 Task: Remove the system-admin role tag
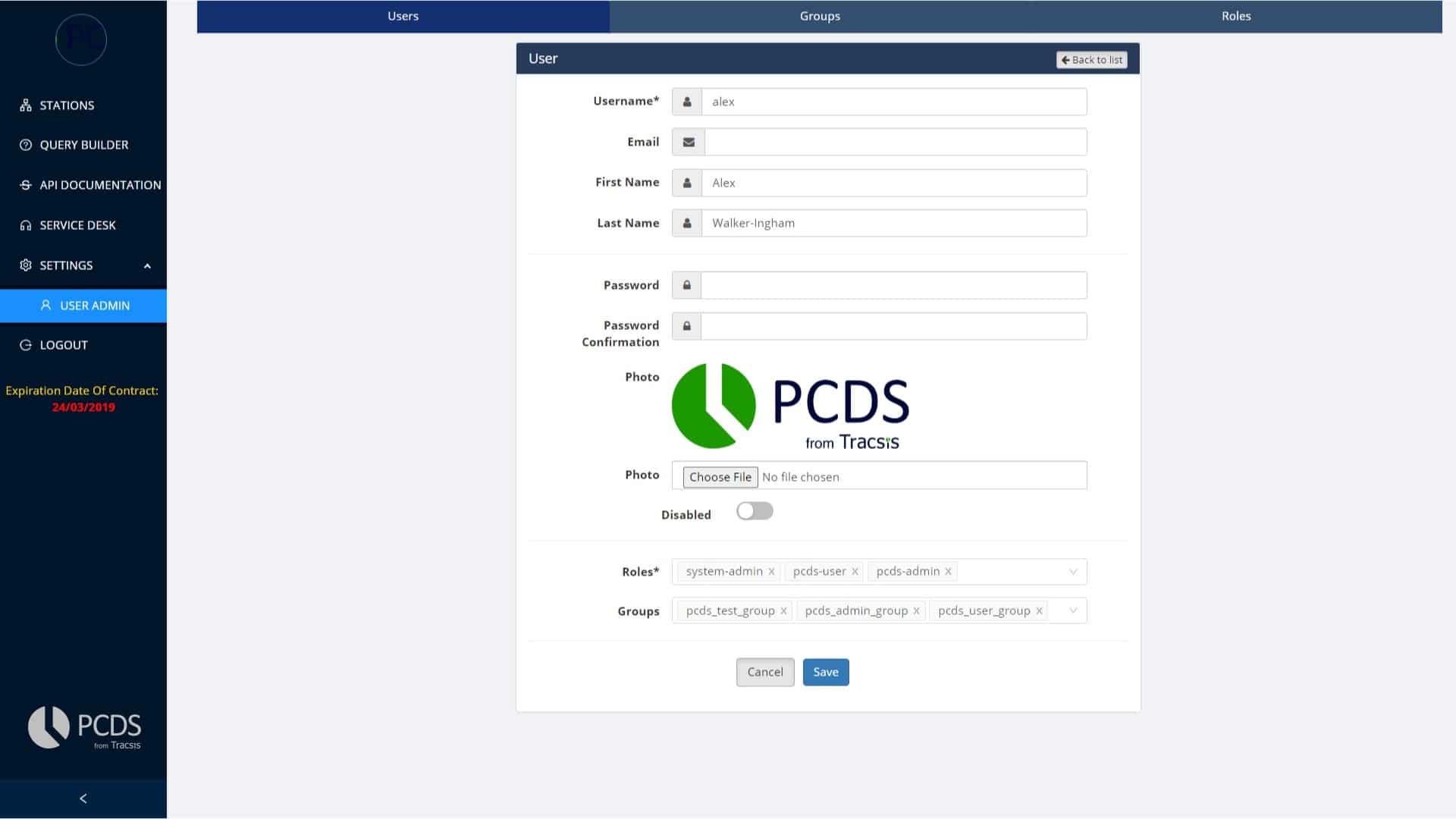(771, 572)
